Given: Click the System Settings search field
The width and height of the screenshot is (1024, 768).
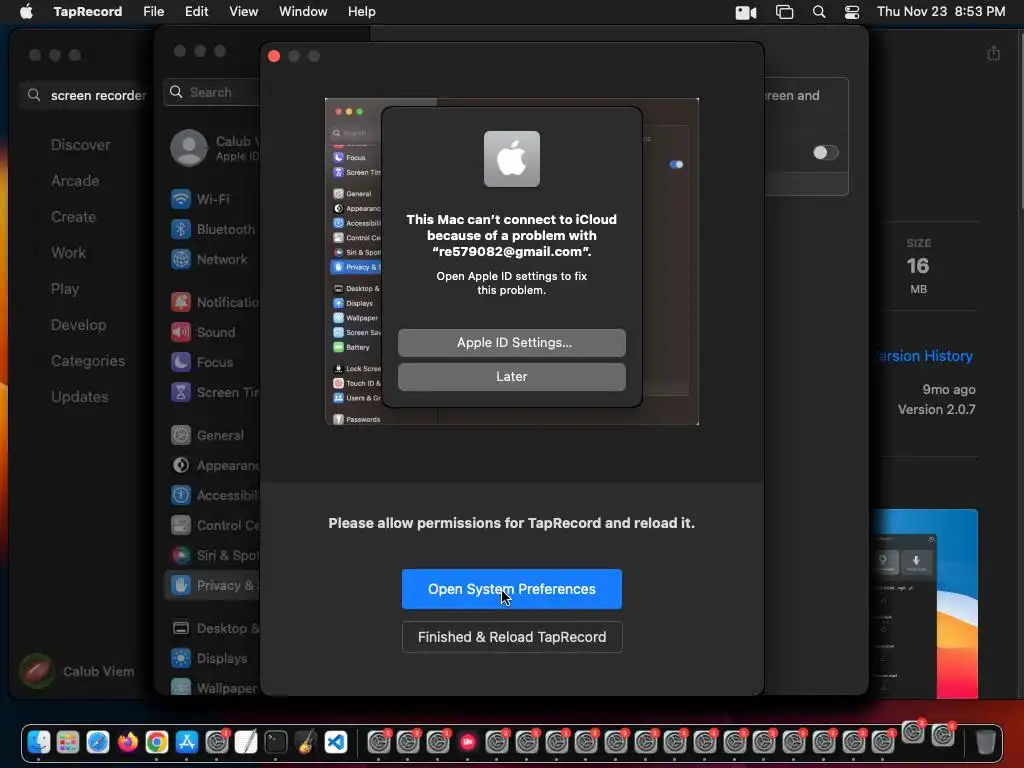Looking at the screenshot, I should pos(212,92).
